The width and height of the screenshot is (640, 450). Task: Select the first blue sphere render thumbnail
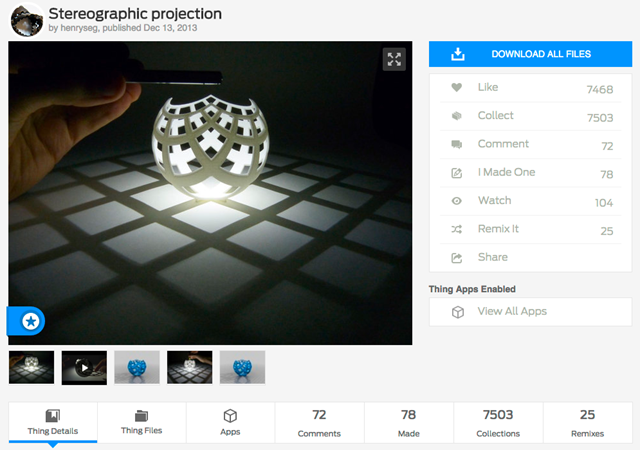pyautogui.click(x=137, y=367)
